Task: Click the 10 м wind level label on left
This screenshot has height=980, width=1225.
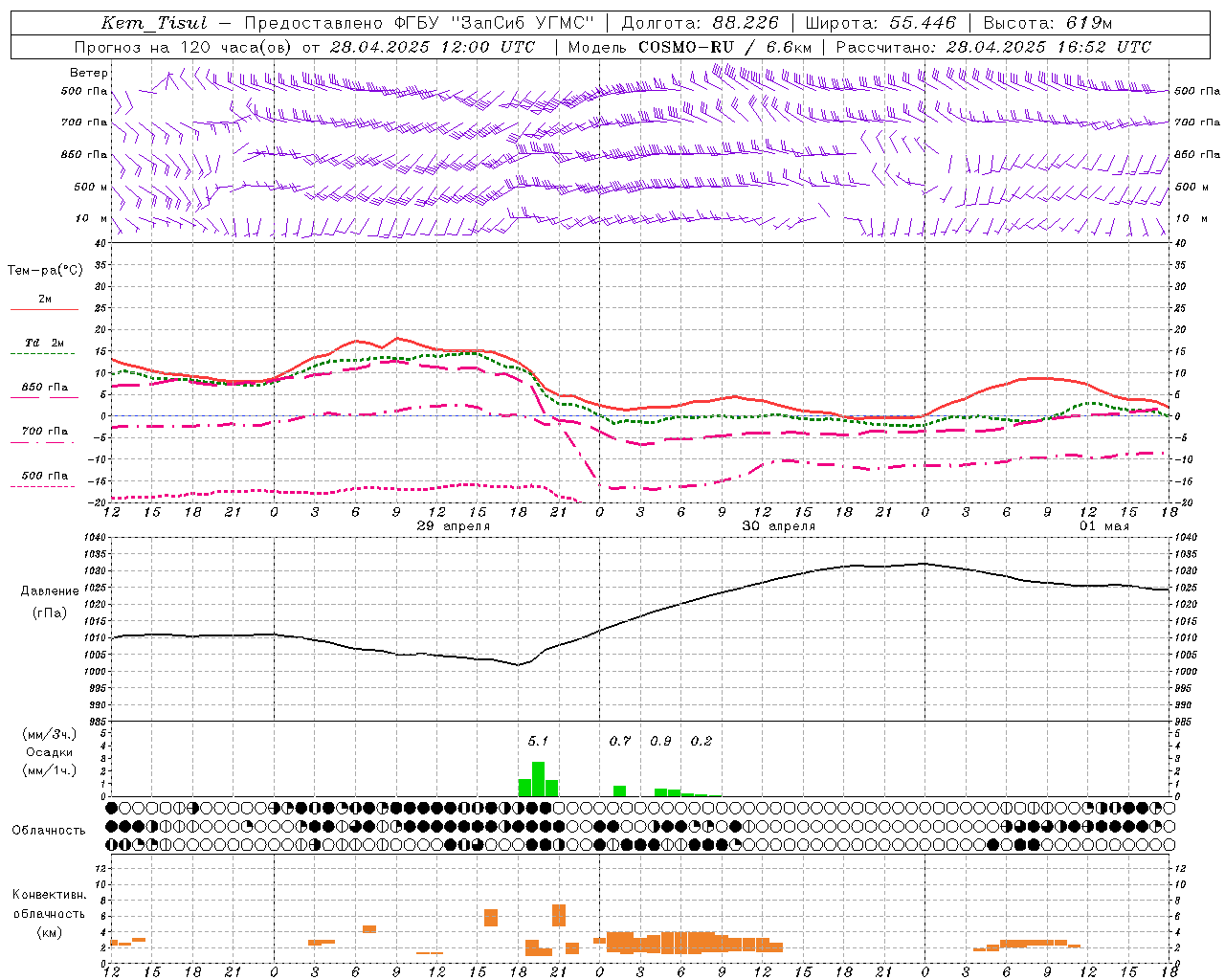Action: coord(92,218)
